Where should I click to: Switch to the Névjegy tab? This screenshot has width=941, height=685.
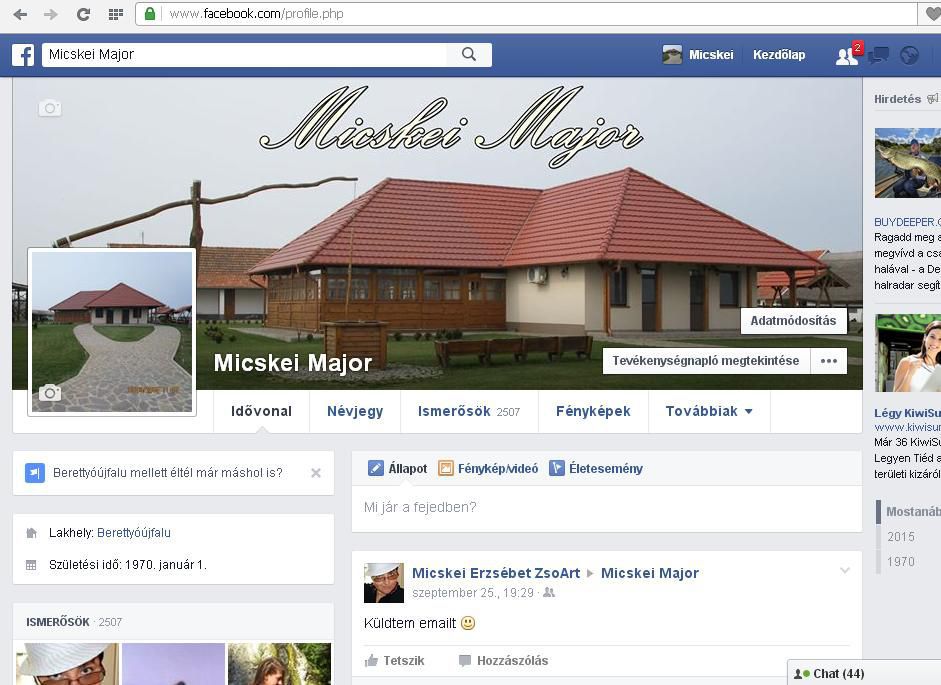click(x=355, y=411)
